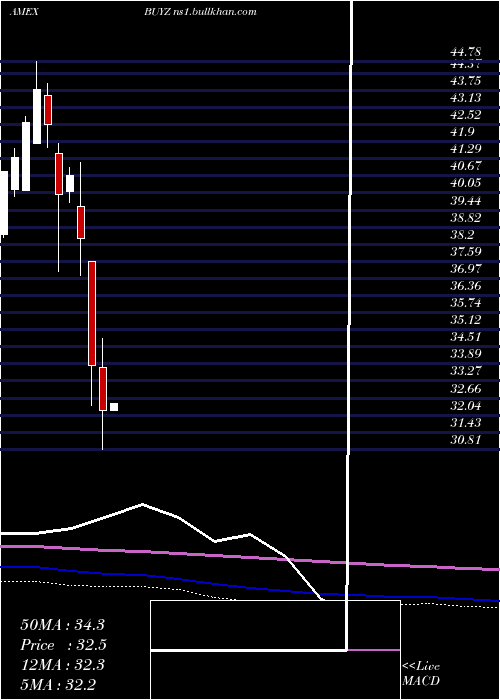Select the 32.04 axis value

[x=465, y=406]
